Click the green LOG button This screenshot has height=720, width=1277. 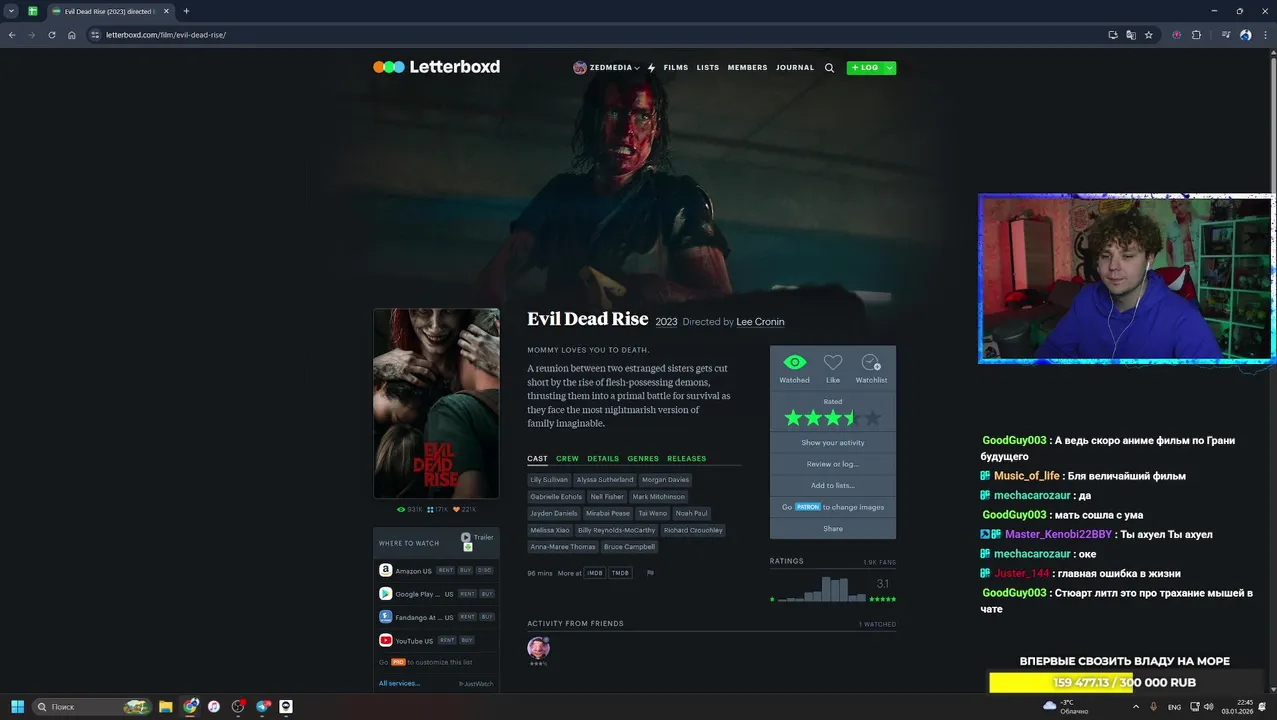tap(865, 68)
